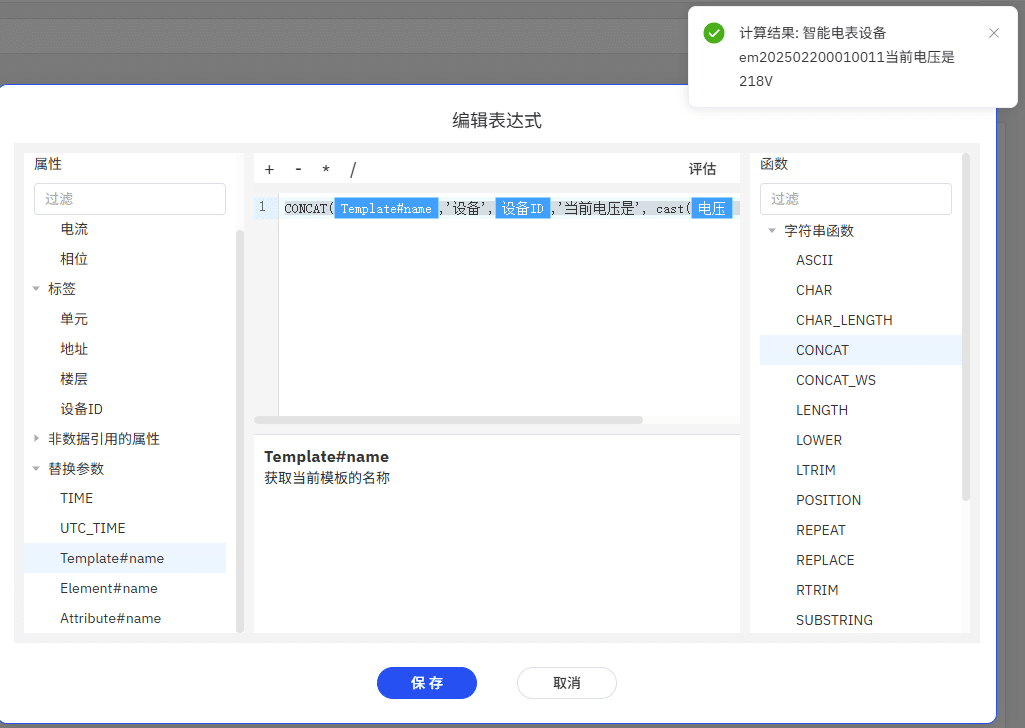Click the multiplication operator icon
The height and width of the screenshot is (728, 1025).
(x=324, y=169)
